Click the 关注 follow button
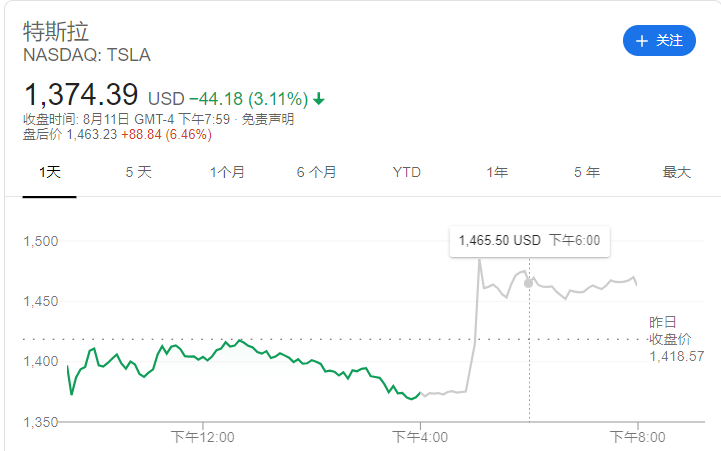721x451 pixels. (659, 41)
